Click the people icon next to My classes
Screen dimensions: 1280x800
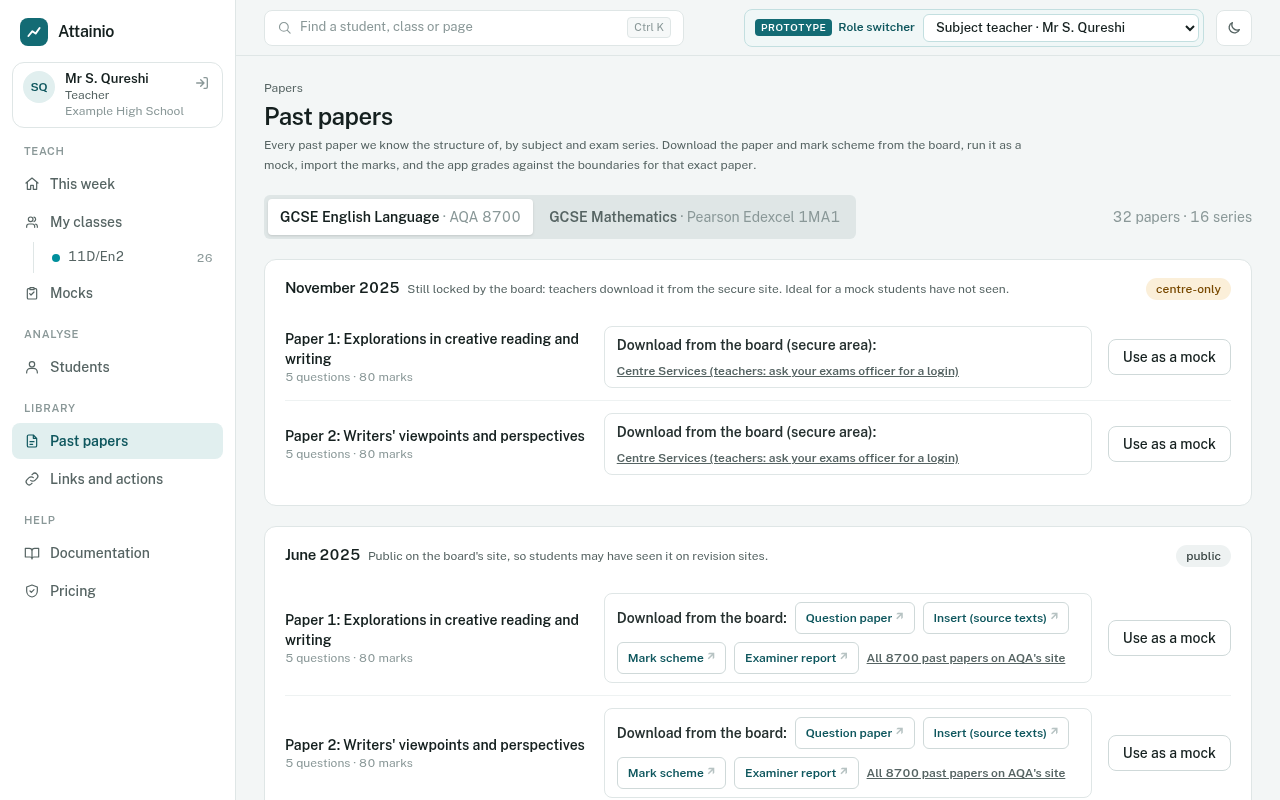[x=32, y=222]
